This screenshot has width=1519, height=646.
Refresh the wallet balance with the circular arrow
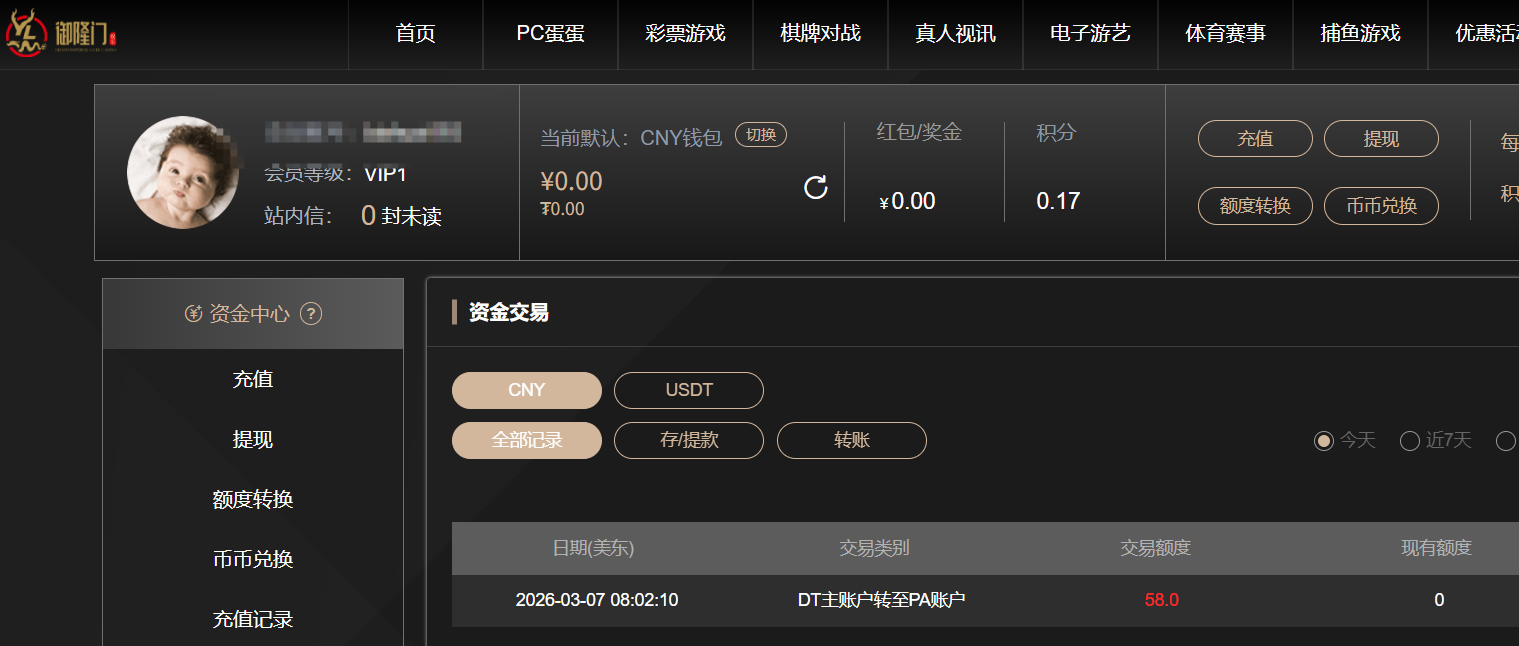(x=816, y=187)
